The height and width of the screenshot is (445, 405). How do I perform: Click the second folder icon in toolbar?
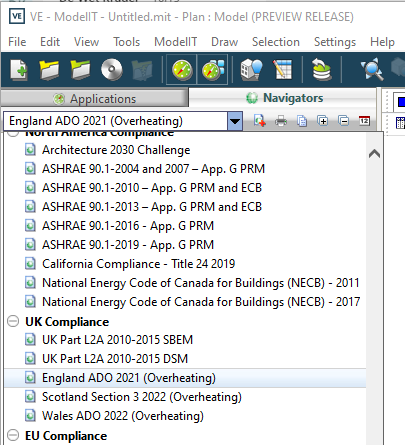pos(80,70)
